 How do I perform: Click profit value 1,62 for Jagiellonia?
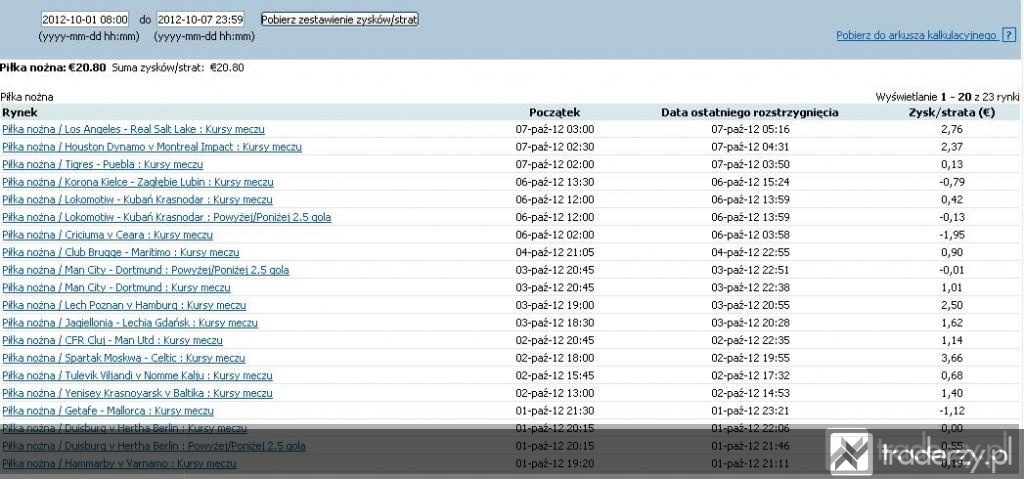click(952, 323)
